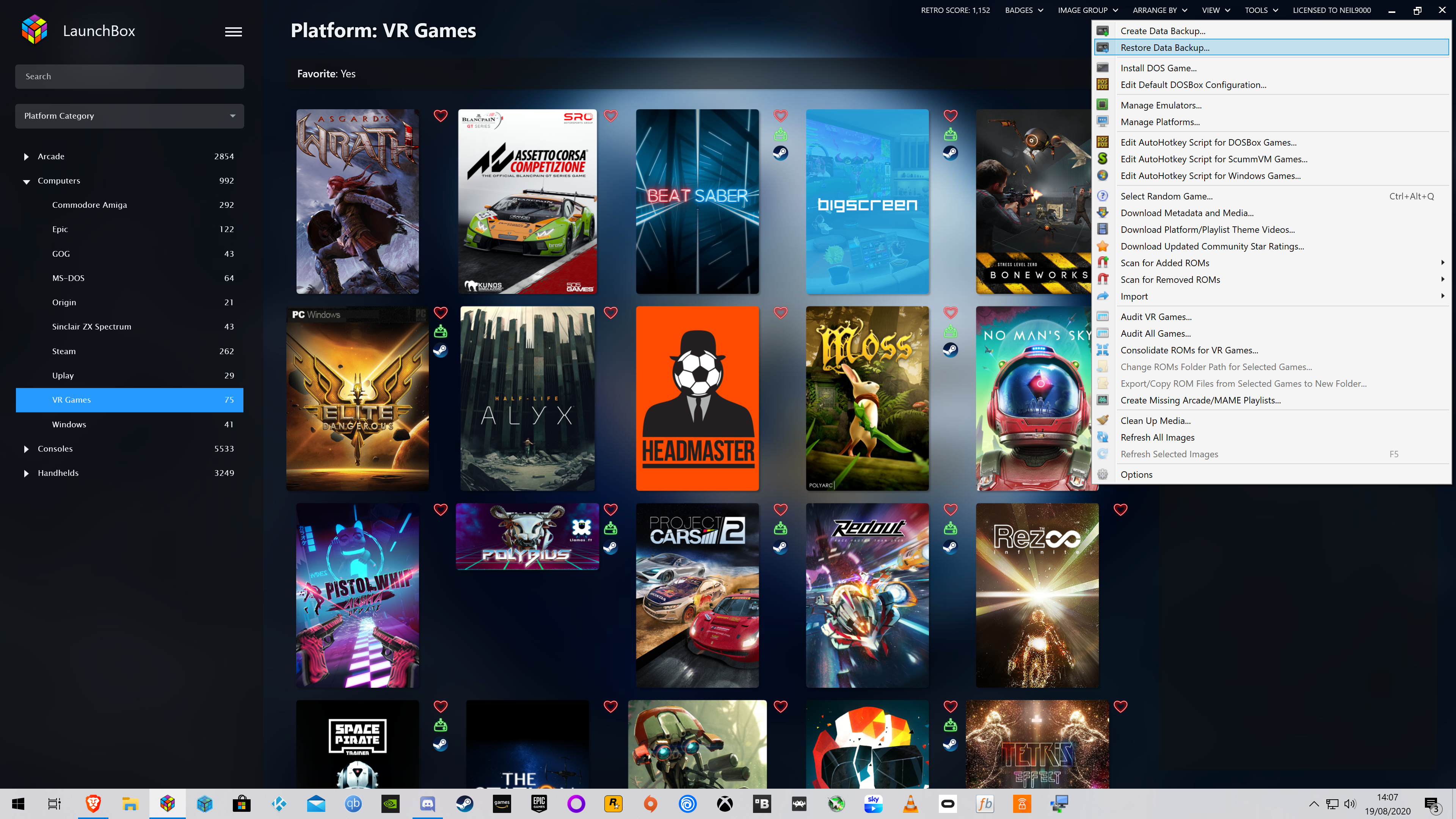Select the MS-DOS platform in sidebar
The image size is (1456, 819).
click(129, 278)
